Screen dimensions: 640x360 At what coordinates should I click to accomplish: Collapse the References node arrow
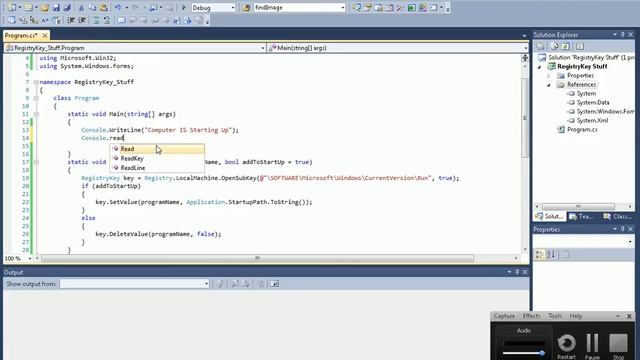(549, 85)
